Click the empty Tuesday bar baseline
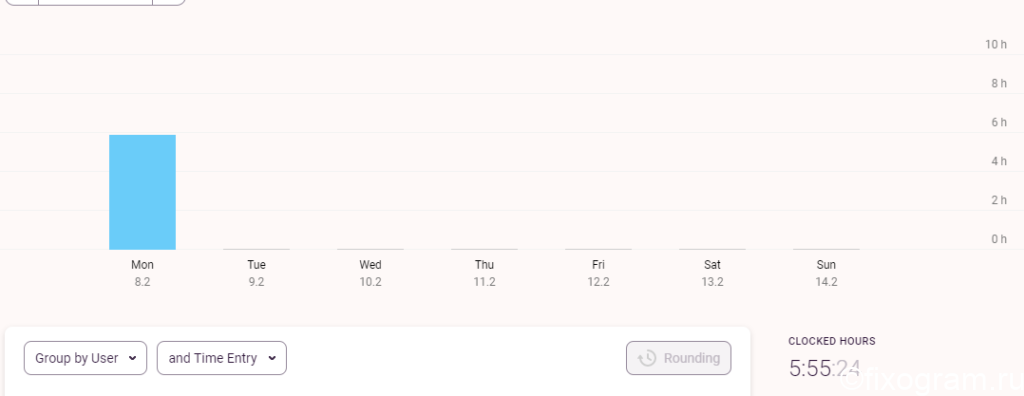1024x396 pixels. [x=256, y=249]
